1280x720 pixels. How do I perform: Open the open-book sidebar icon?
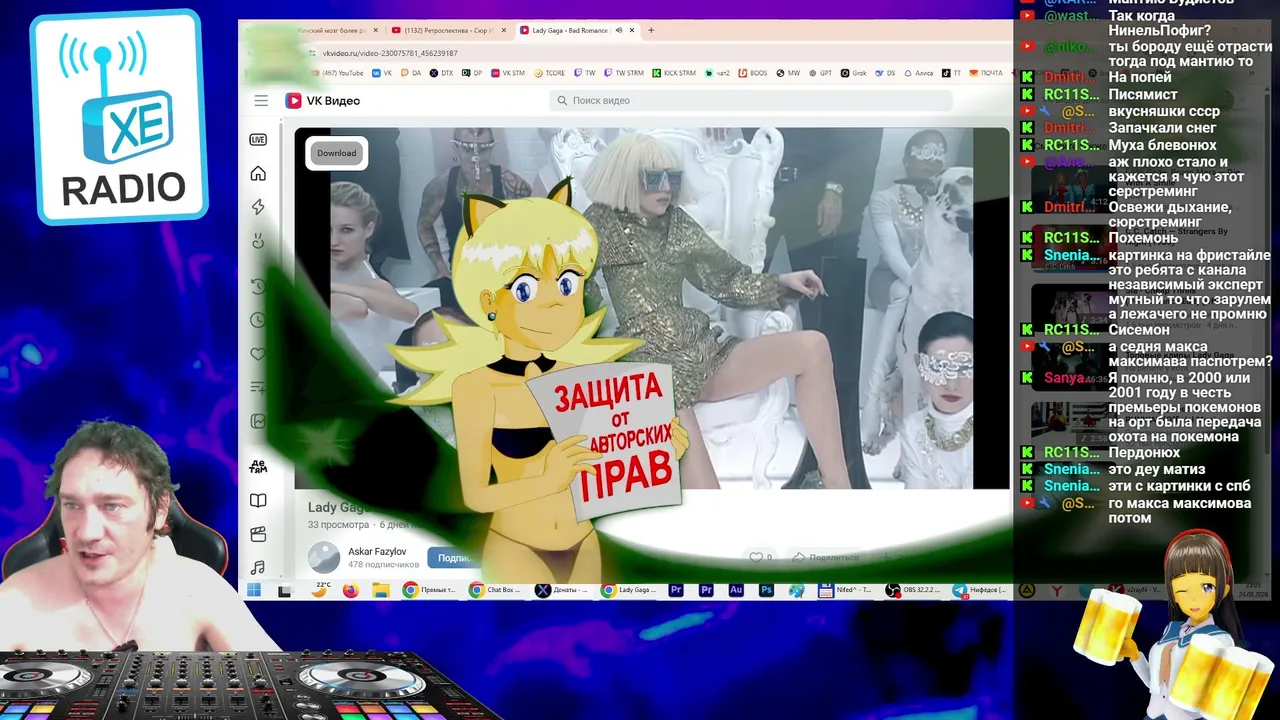[x=258, y=501]
